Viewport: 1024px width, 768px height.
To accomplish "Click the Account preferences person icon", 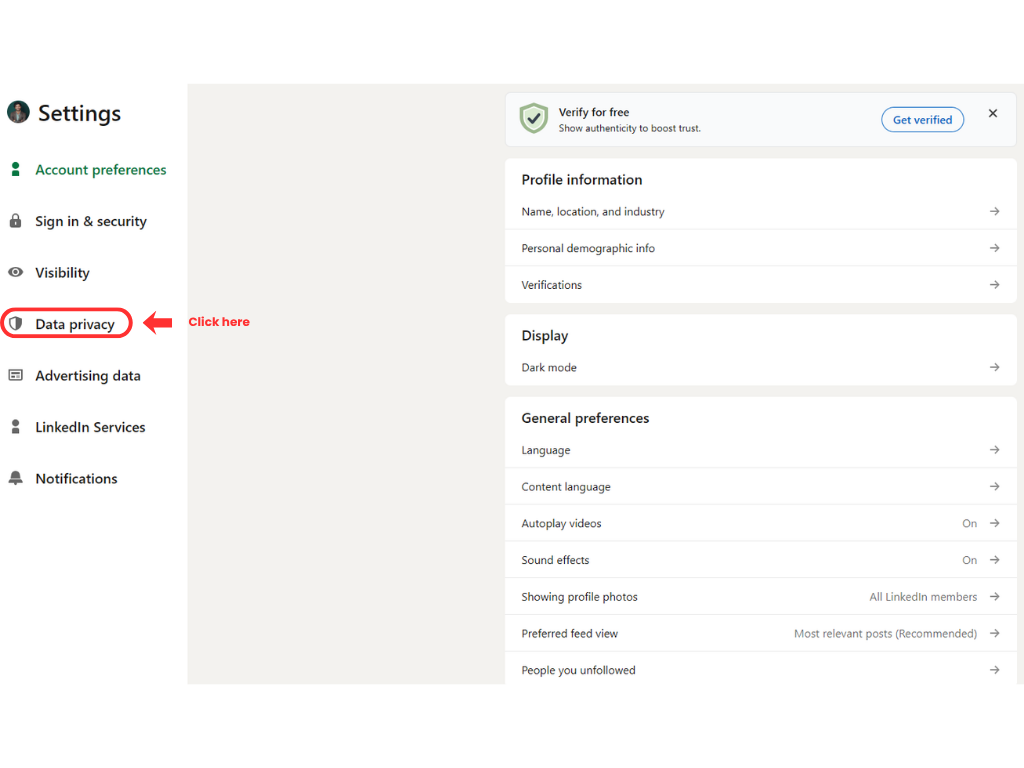I will pos(16,170).
